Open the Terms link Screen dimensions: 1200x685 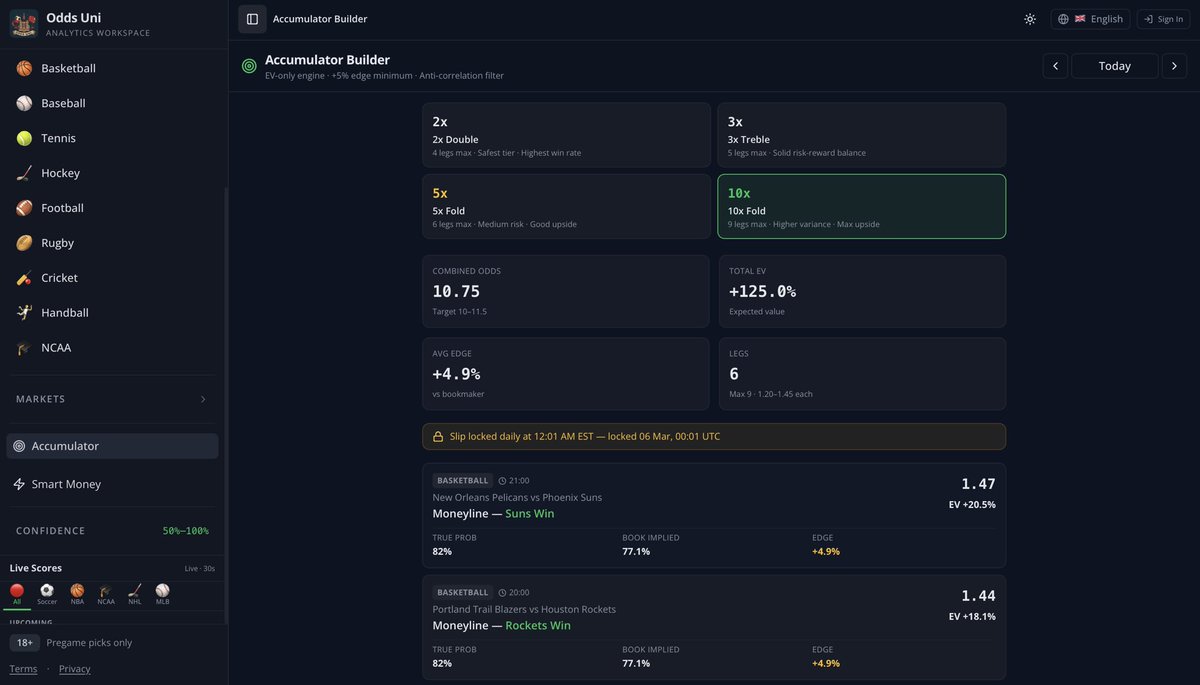click(x=23, y=669)
